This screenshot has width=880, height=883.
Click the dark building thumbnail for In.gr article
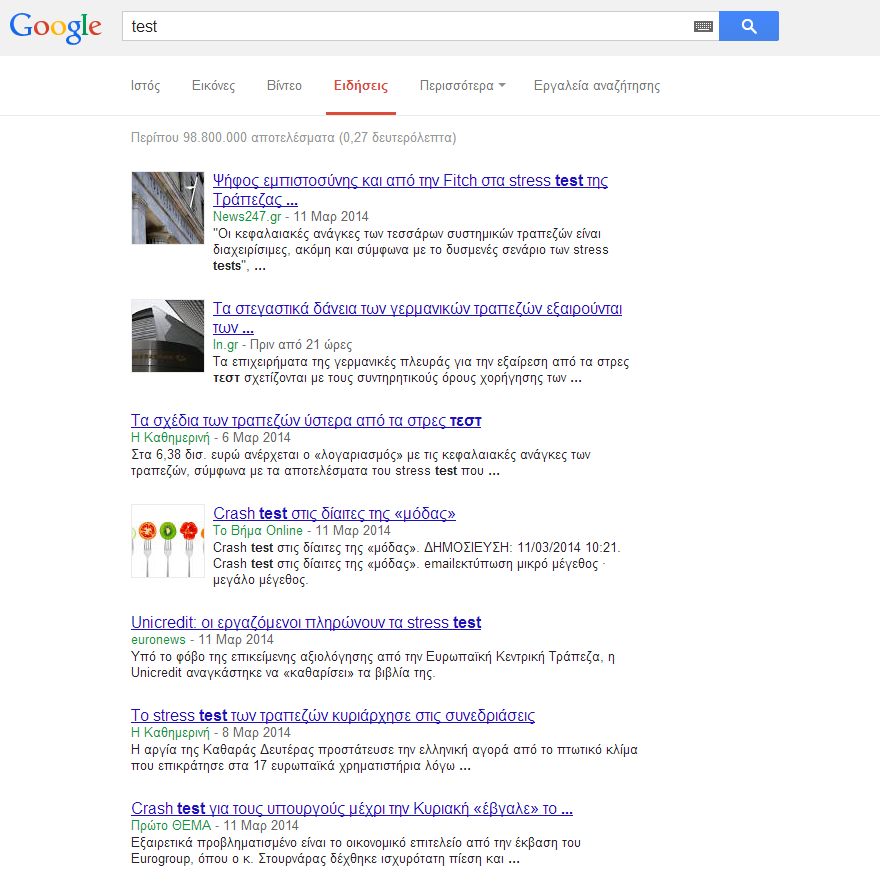(168, 336)
